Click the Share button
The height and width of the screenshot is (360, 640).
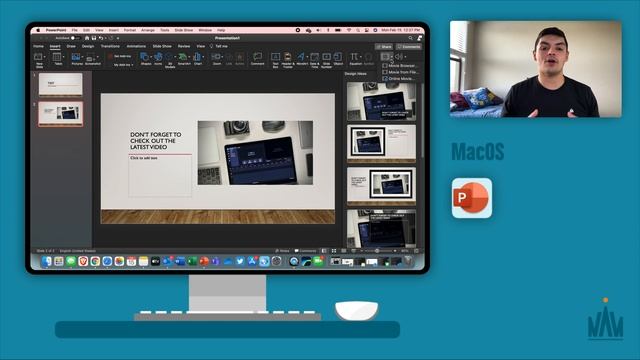(384, 47)
